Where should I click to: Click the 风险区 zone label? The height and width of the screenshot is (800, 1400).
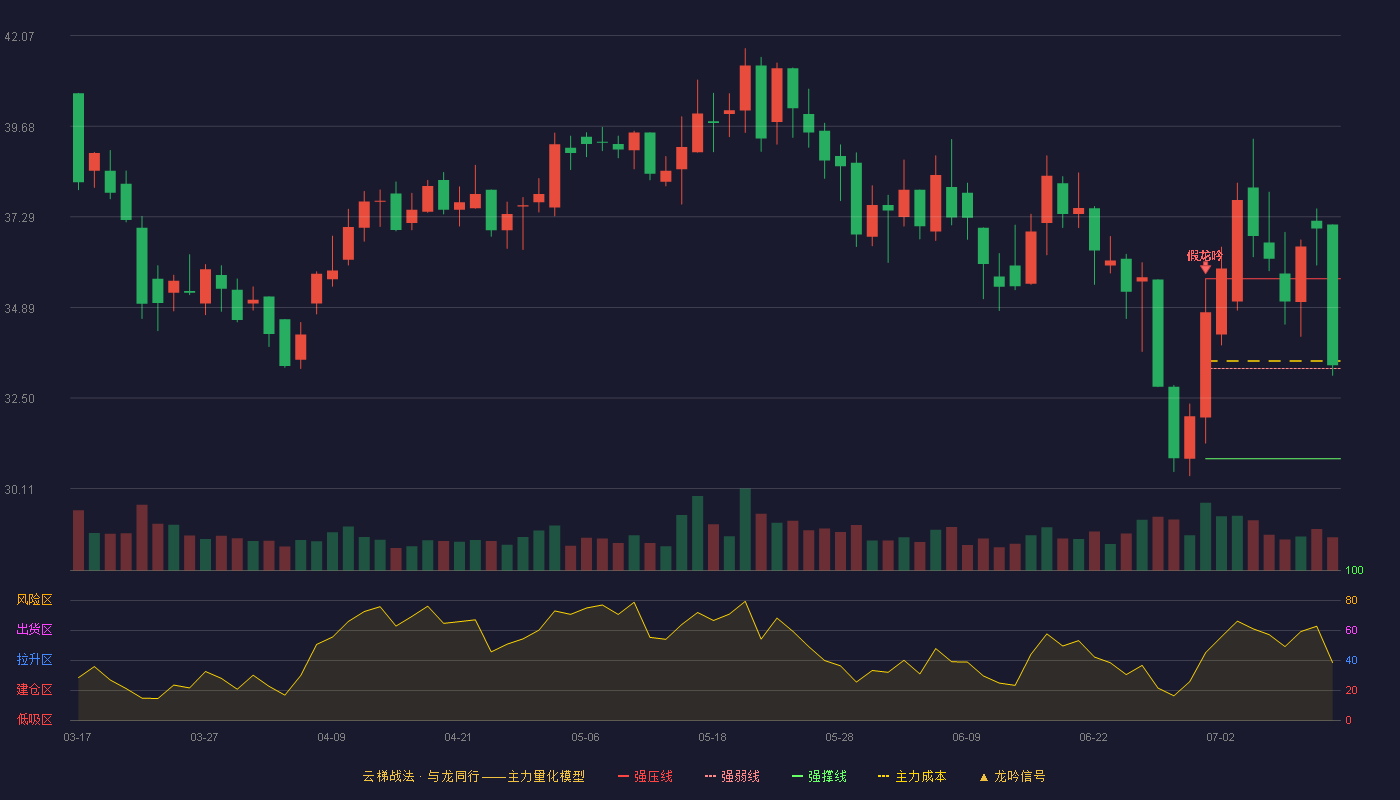tap(35, 600)
